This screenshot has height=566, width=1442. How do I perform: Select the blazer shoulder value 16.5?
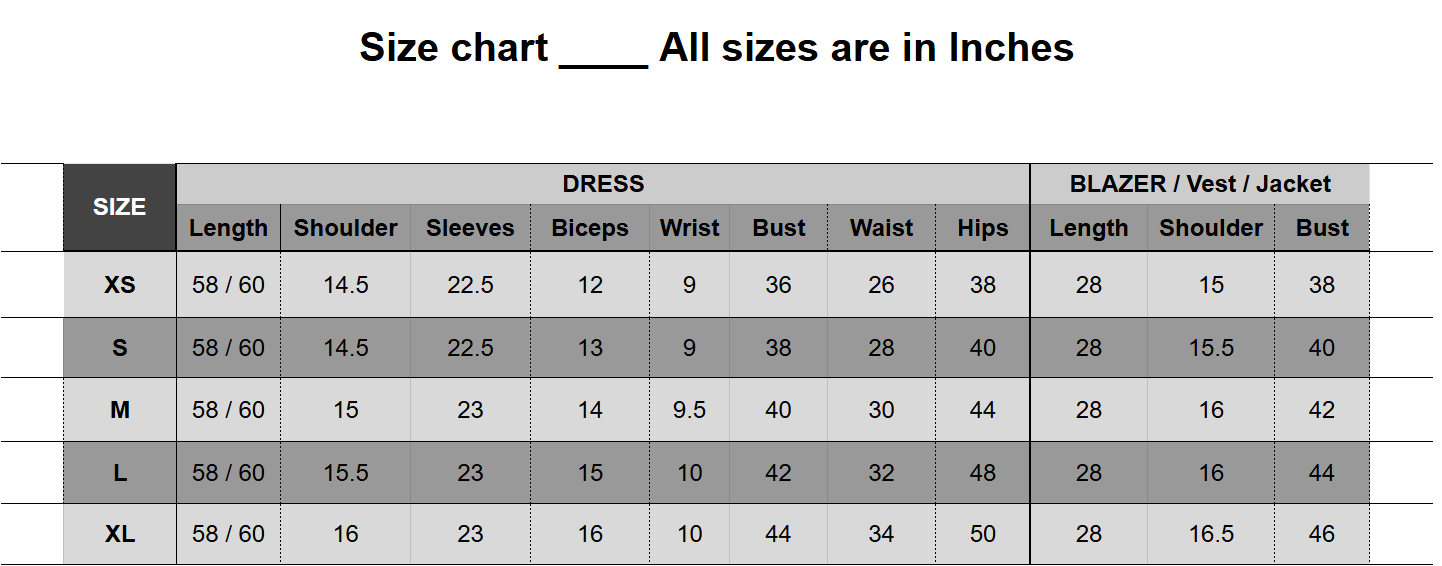tap(1211, 535)
